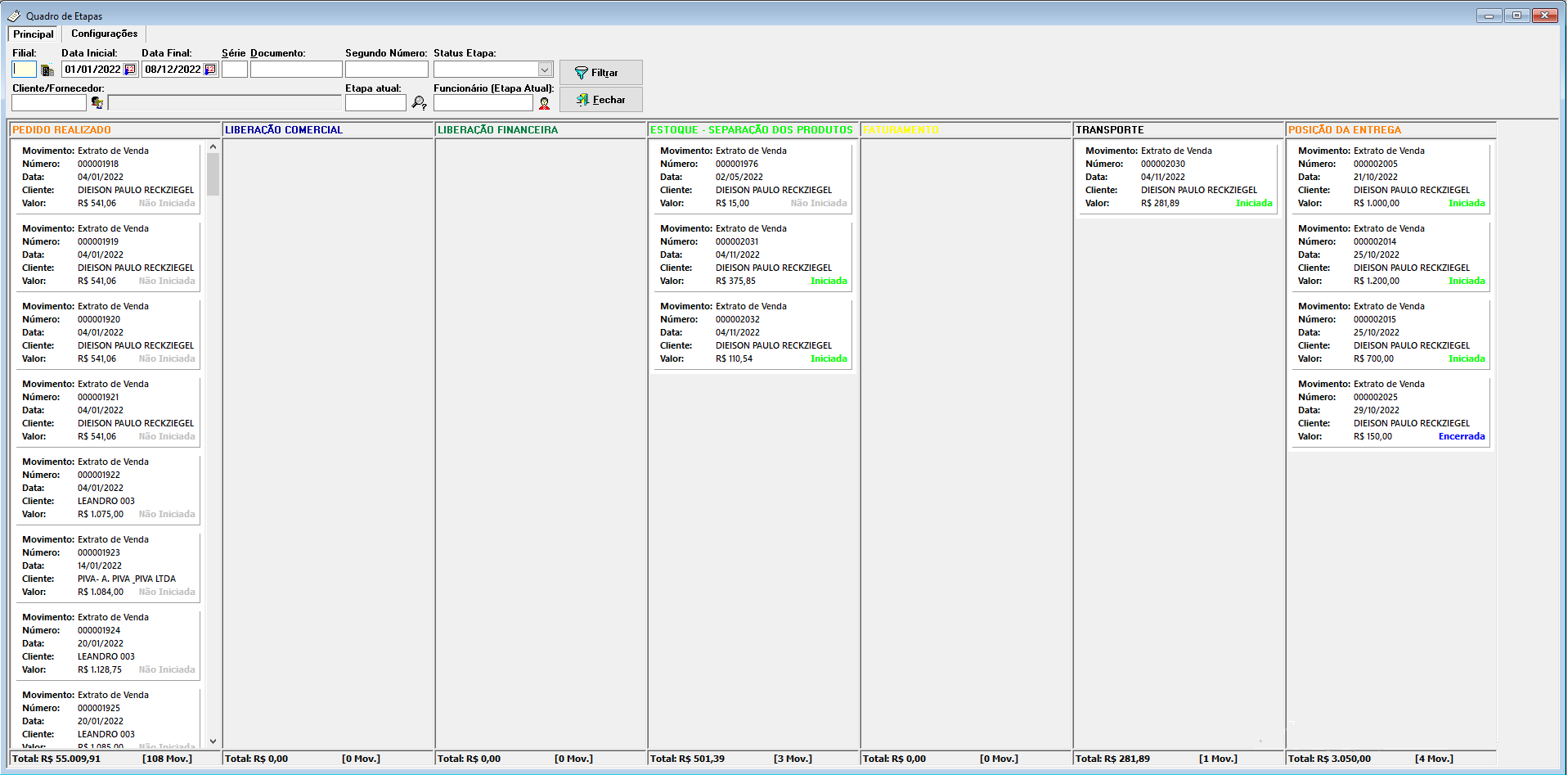Open the Data Inicial calendar picker
Screen dimensions: 1568x775
(129, 70)
